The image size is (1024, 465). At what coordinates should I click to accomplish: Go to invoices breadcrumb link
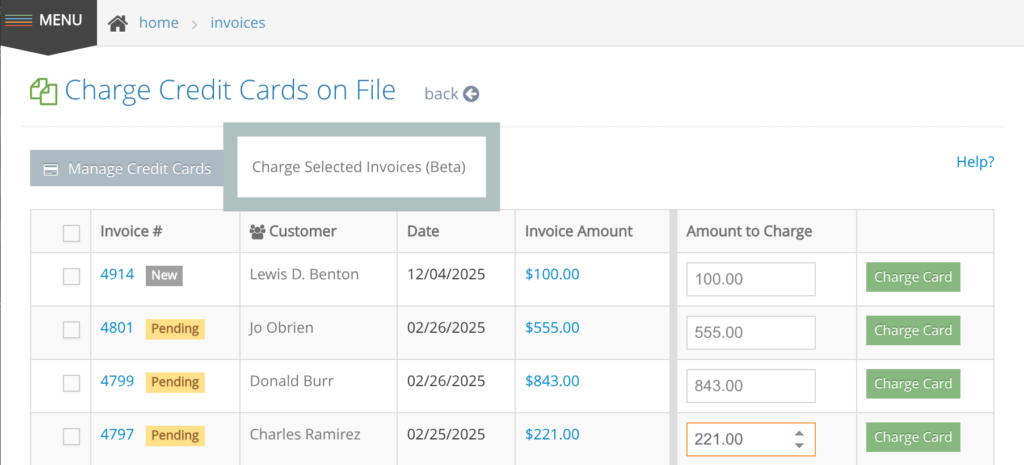point(238,22)
